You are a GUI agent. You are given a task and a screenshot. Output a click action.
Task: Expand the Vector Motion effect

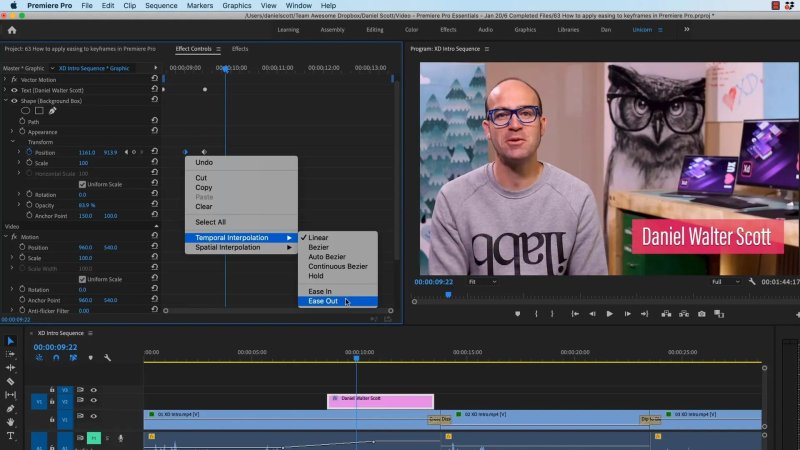pos(5,79)
